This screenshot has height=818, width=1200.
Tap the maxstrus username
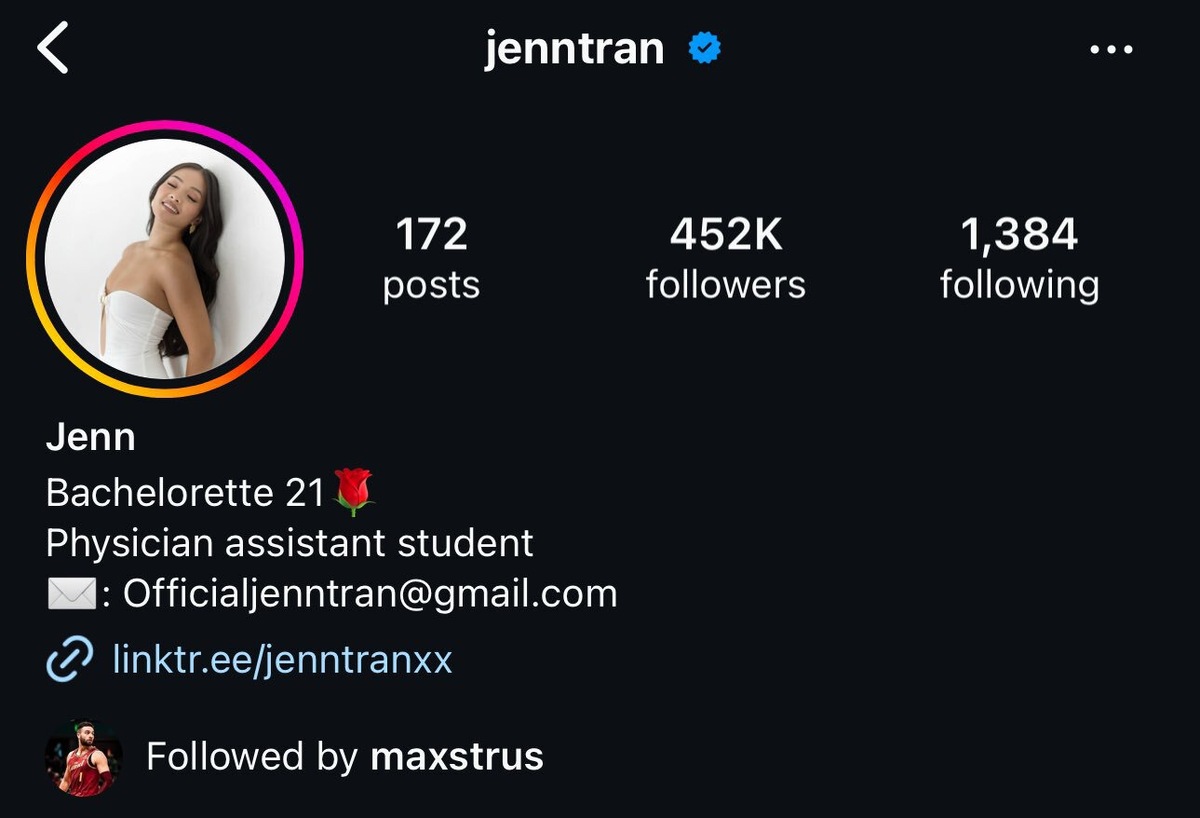(x=457, y=756)
